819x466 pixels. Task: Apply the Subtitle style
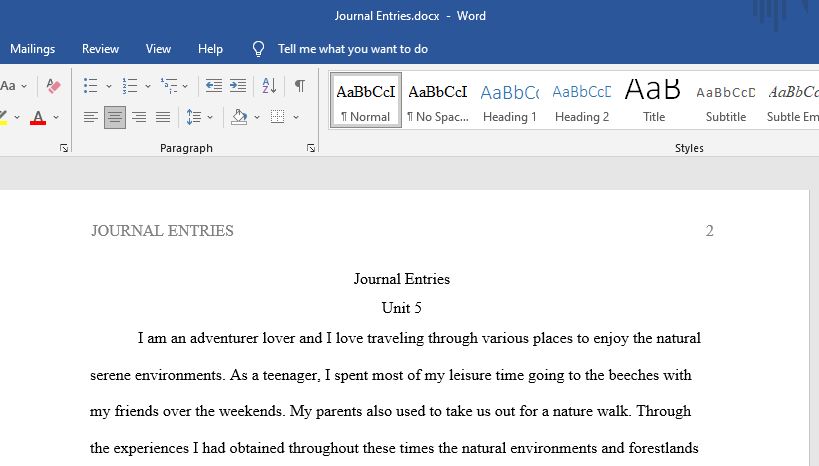pyautogui.click(x=726, y=100)
